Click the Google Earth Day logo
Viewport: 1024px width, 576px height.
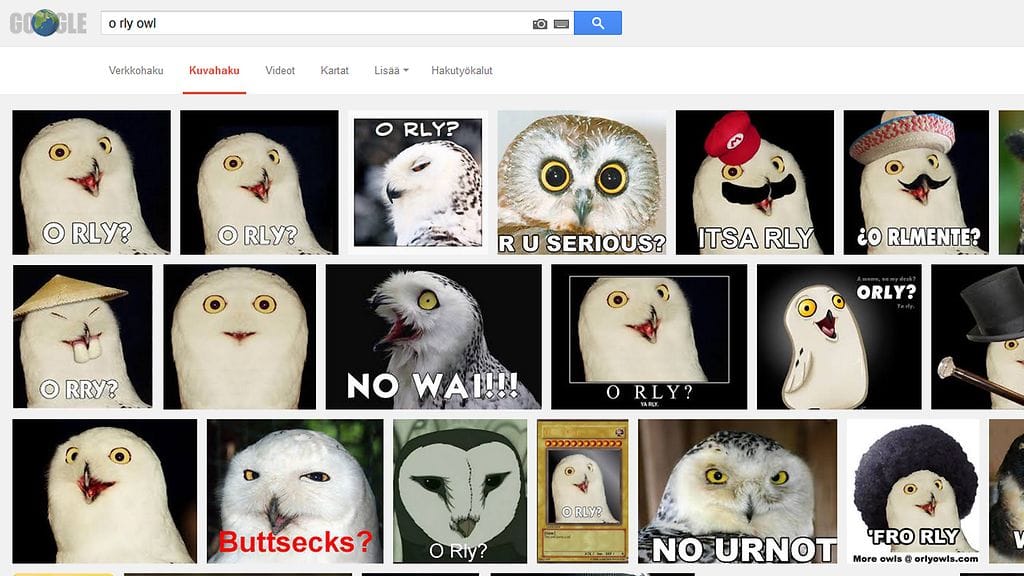click(47, 23)
